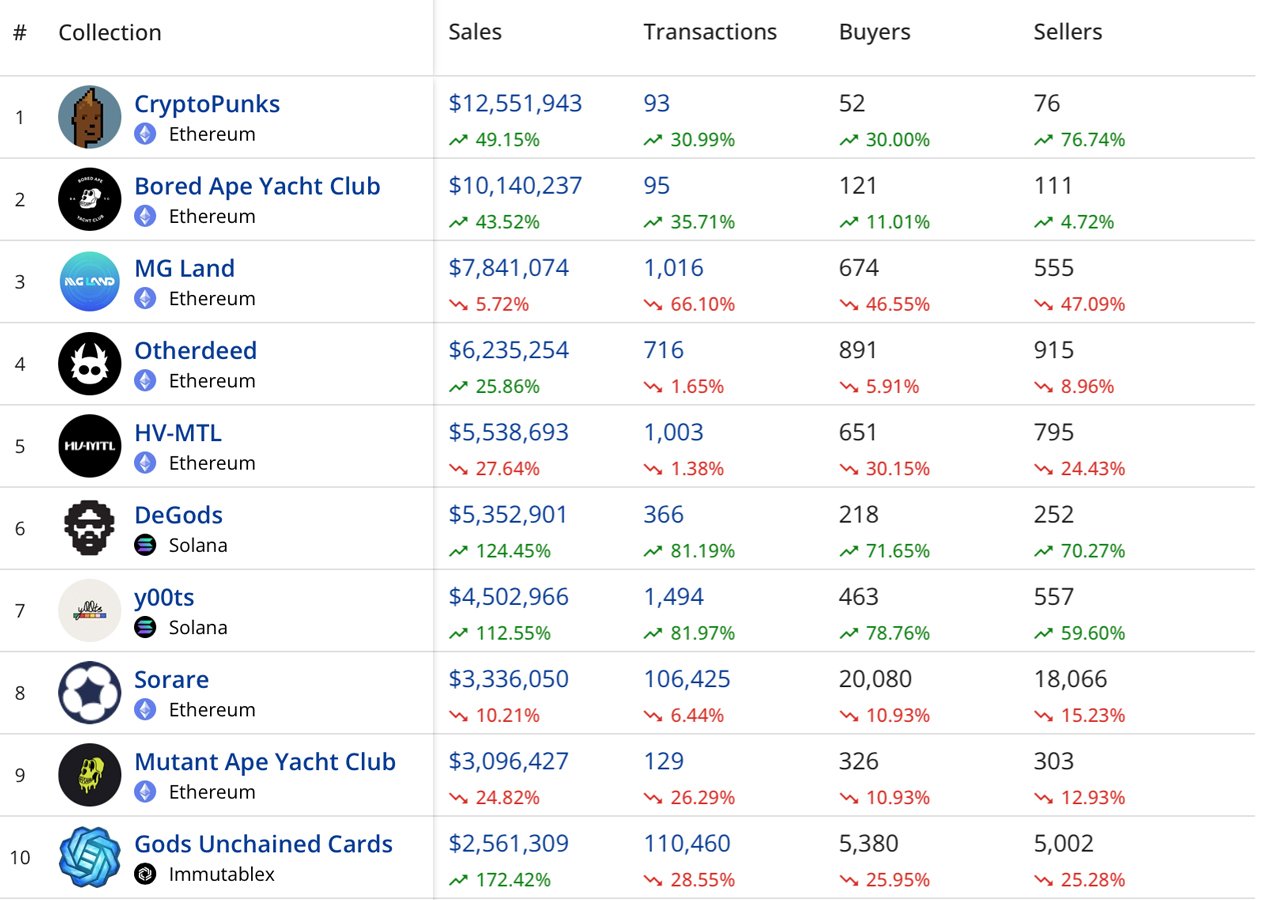Viewport: 1280px width, 900px height.
Task: Click HV-MTL sales value $5,538,693
Action: click(x=509, y=433)
